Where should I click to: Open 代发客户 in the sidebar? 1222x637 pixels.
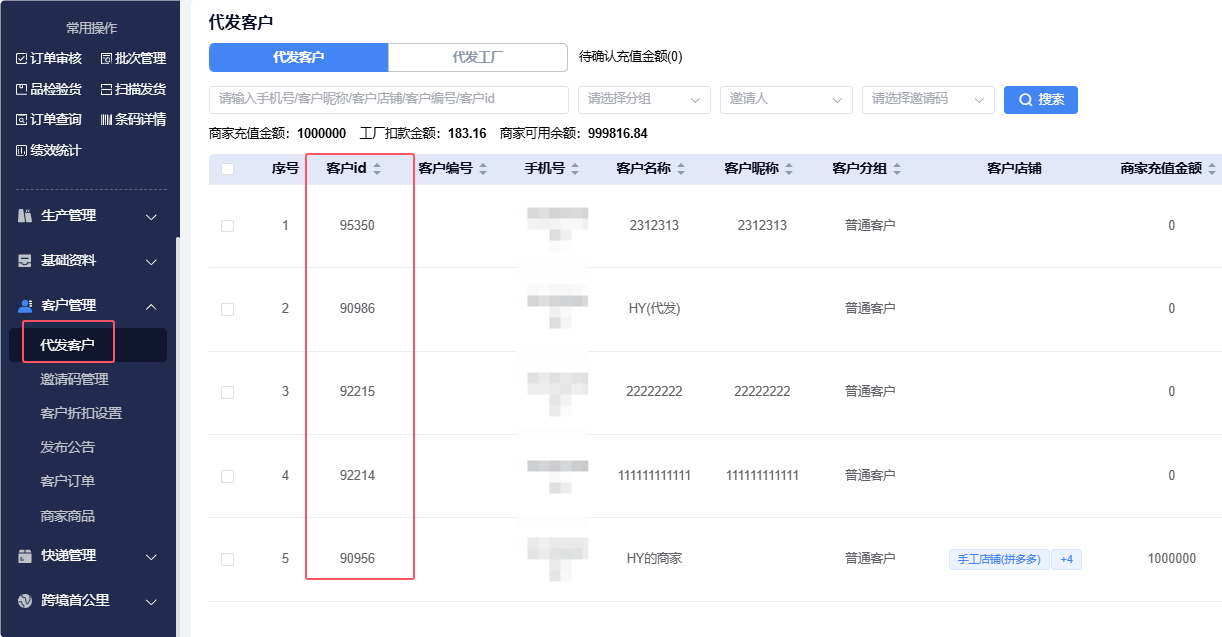pyautogui.click(x=68, y=345)
